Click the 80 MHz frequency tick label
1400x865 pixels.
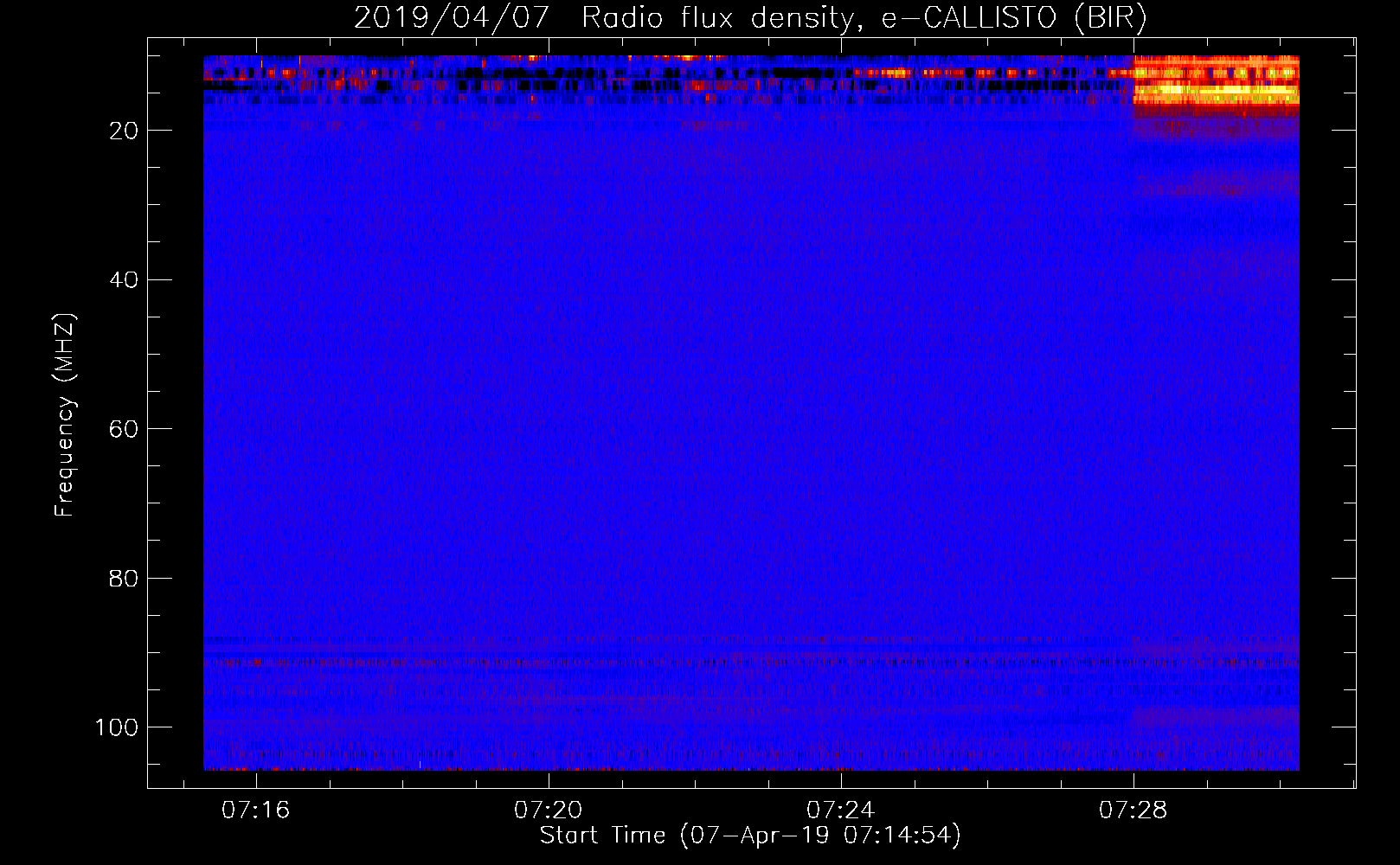(x=124, y=578)
